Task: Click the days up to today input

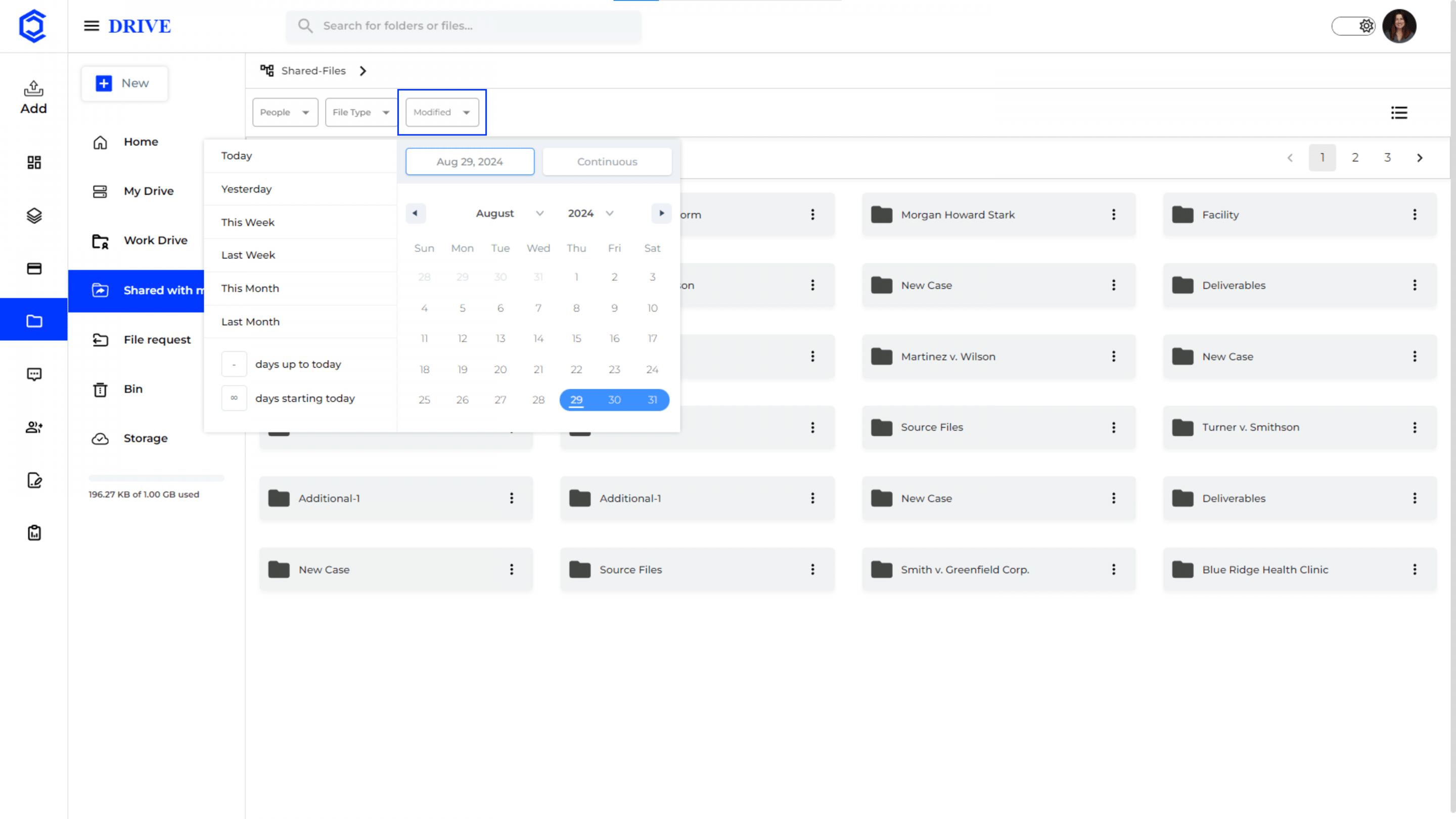Action: click(x=234, y=364)
